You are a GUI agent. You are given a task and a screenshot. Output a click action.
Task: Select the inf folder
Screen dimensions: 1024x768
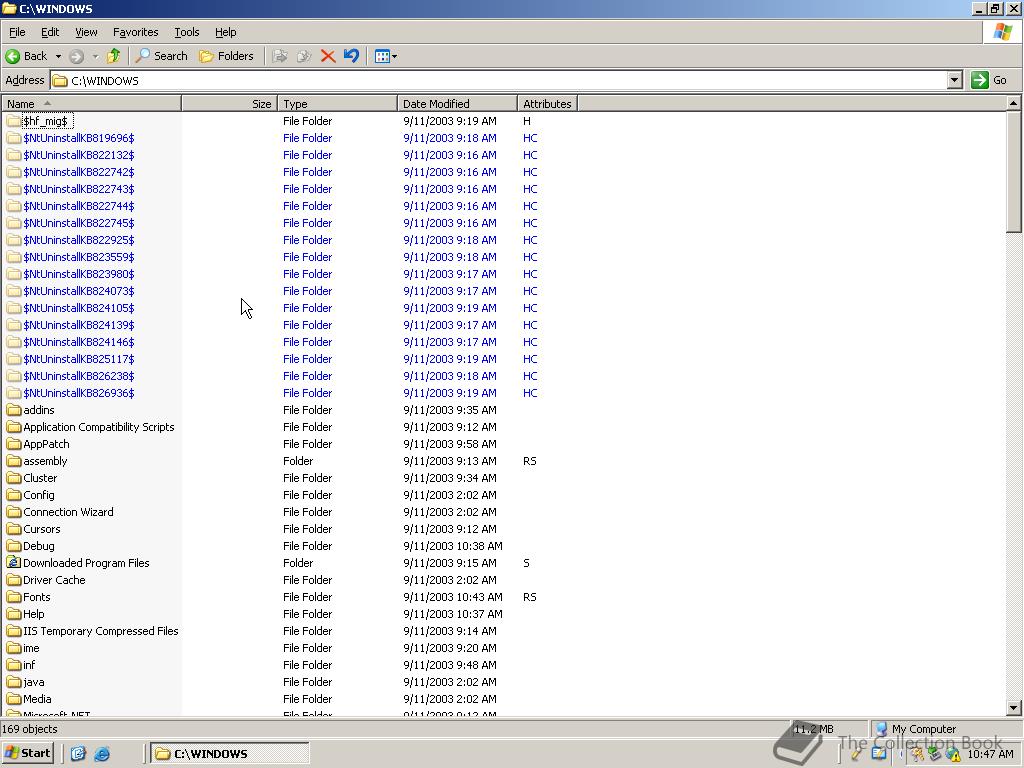point(21,664)
